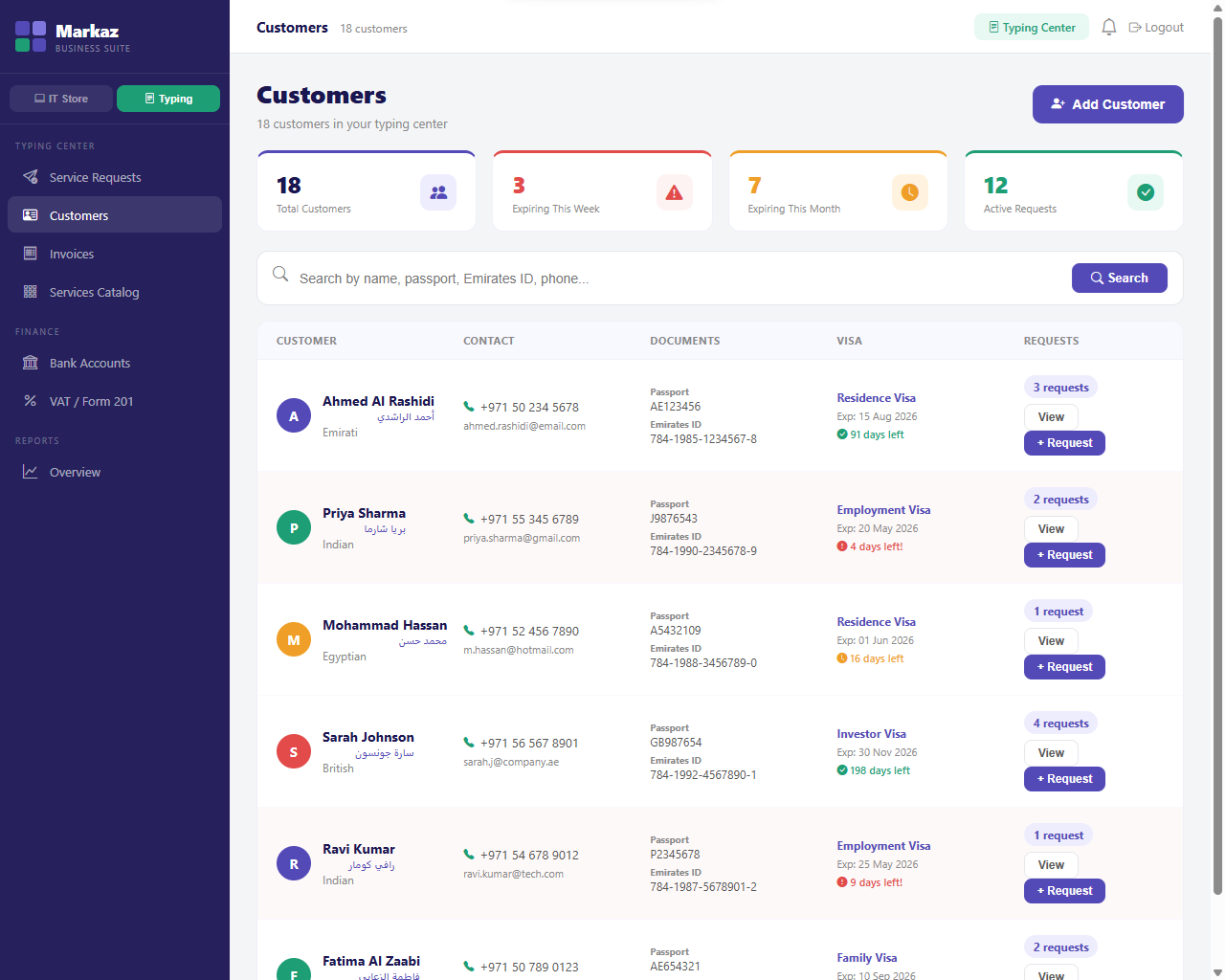Click email priya.sharma@gmail.com
1225x980 pixels.
click(522, 538)
